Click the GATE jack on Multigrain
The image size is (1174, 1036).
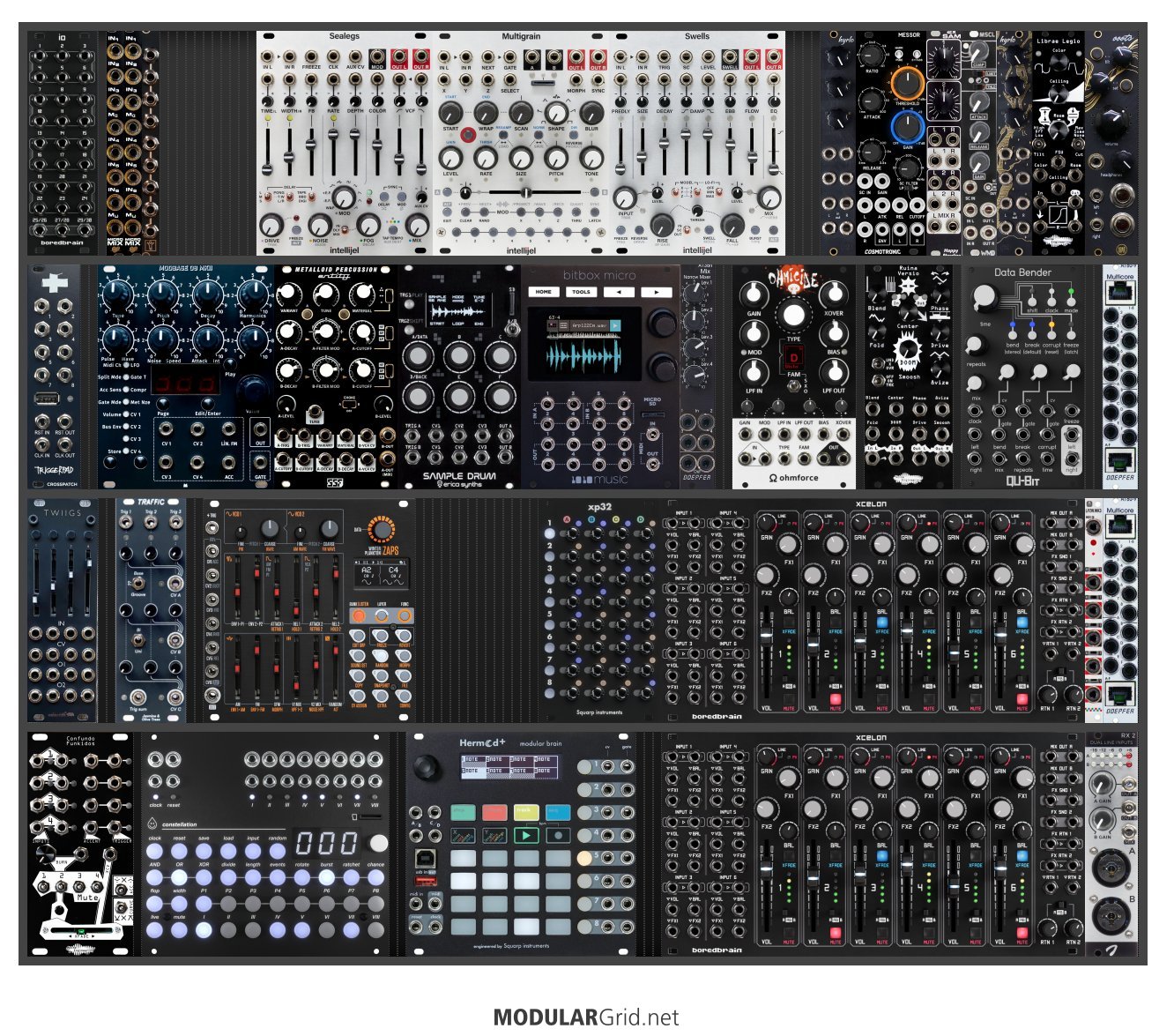(510, 57)
